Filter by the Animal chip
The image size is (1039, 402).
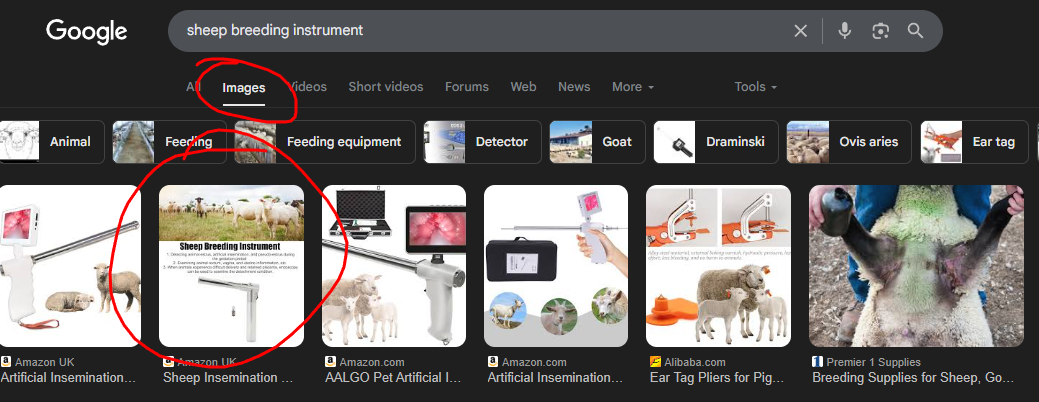52,142
